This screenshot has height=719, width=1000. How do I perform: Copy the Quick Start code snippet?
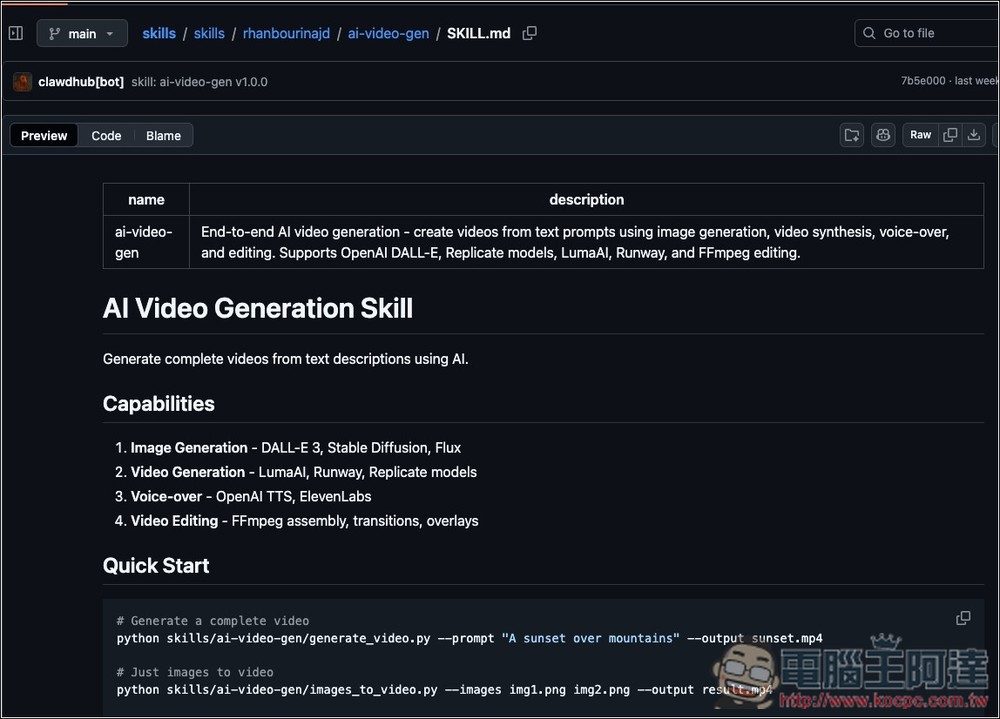(x=963, y=618)
